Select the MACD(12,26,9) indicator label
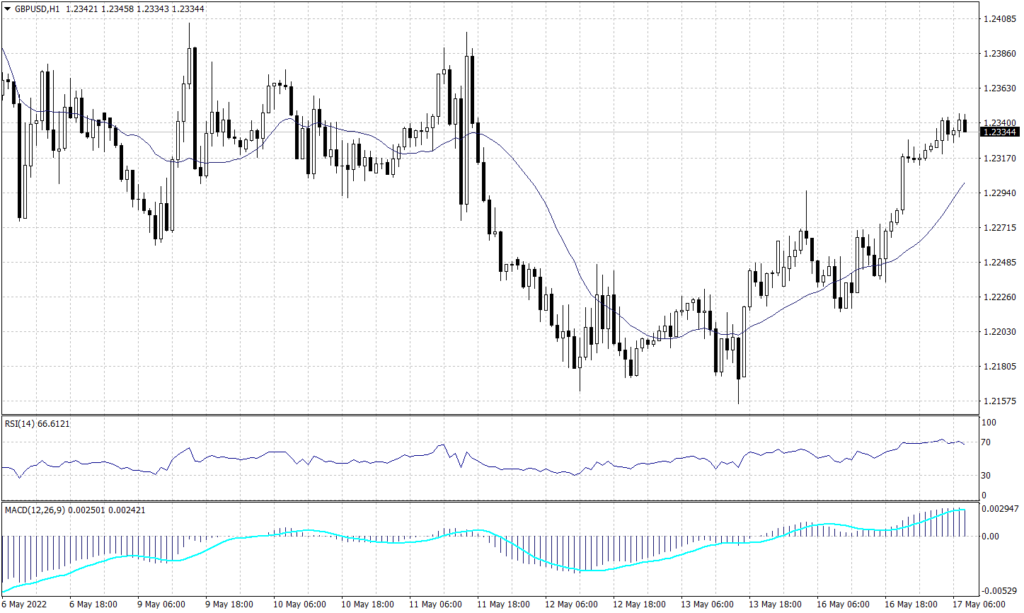This screenshot has width=1024, height=613. coord(35,509)
